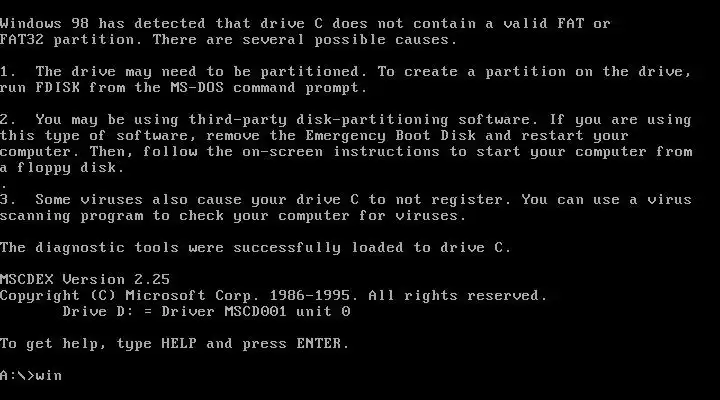
Task: Click 'Drive D: = Driver MSCD001' line
Action: point(207,311)
